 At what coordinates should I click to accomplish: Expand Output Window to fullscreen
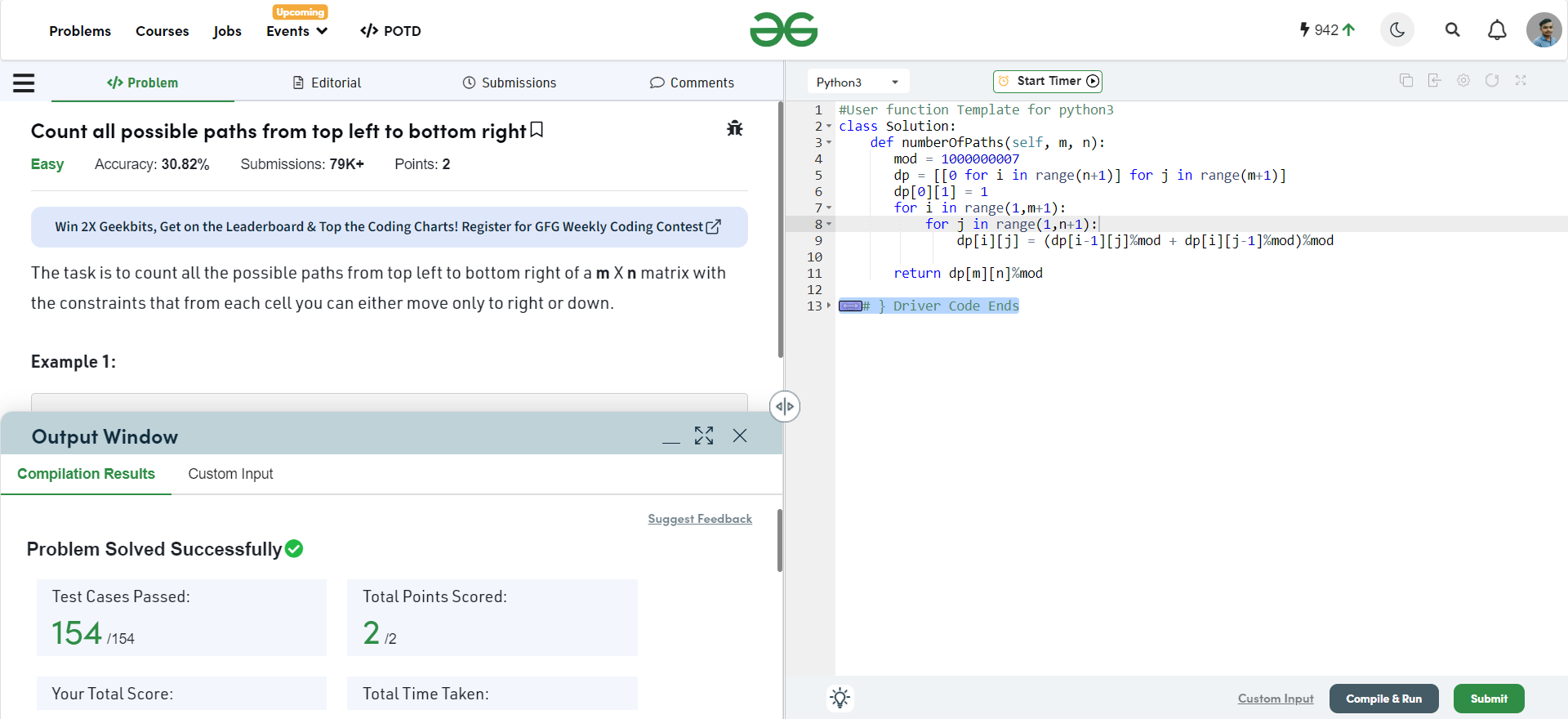[704, 435]
